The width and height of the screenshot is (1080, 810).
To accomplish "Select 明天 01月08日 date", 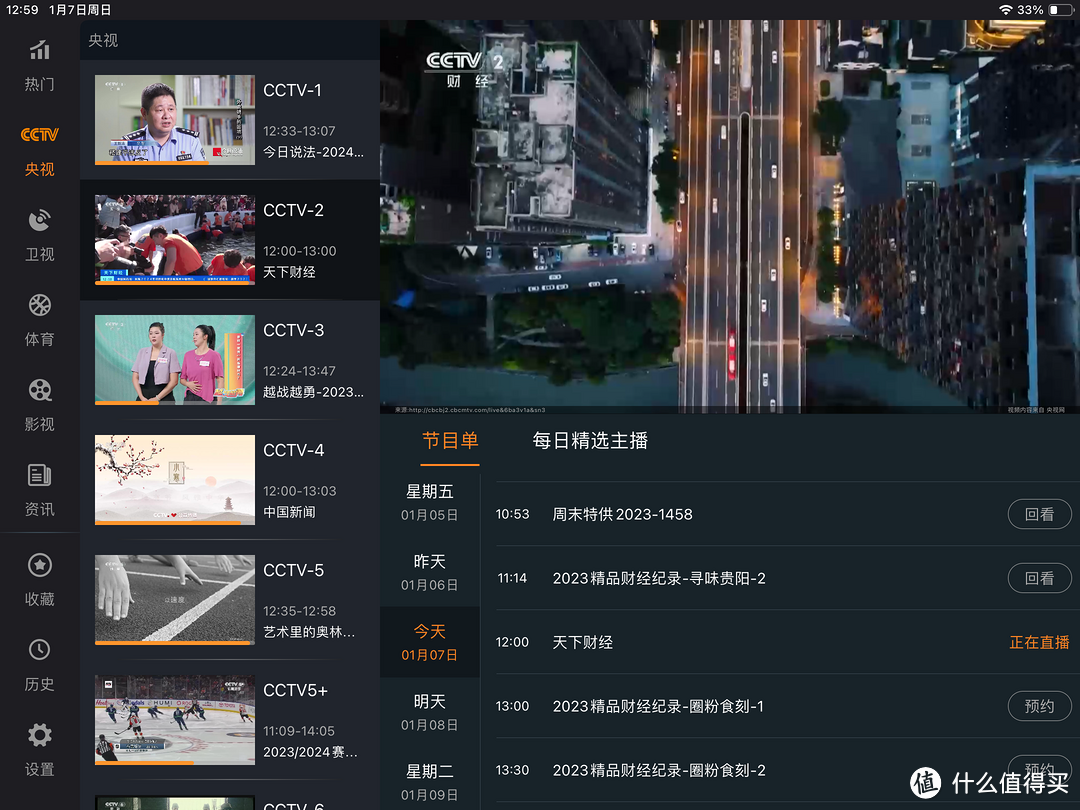I will [430, 712].
